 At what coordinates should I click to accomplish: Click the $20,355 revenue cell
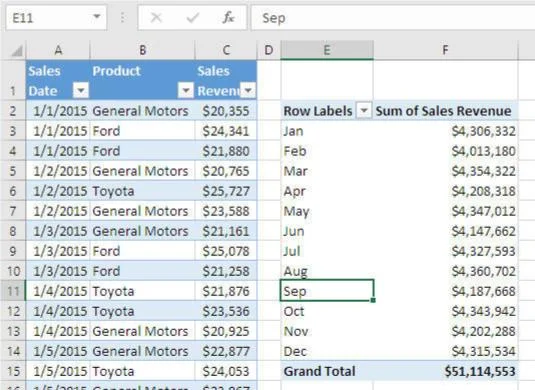tap(226, 111)
